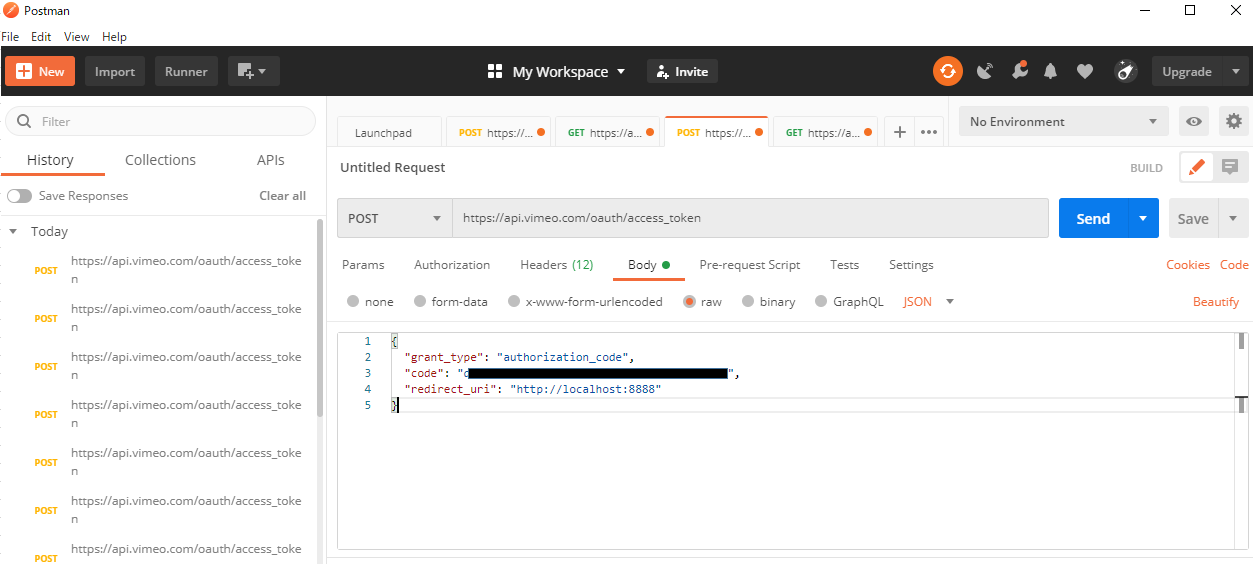Open the Upgrade dropdown arrow
1253x564 pixels.
(x=1236, y=72)
